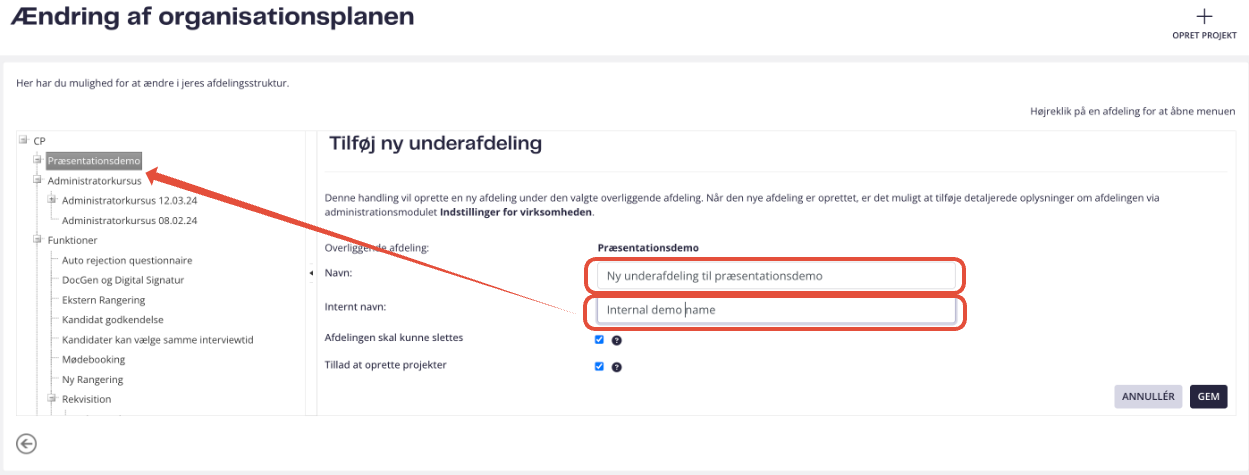
Task: Collapse the Funktioner tree node
Action: tap(38, 240)
